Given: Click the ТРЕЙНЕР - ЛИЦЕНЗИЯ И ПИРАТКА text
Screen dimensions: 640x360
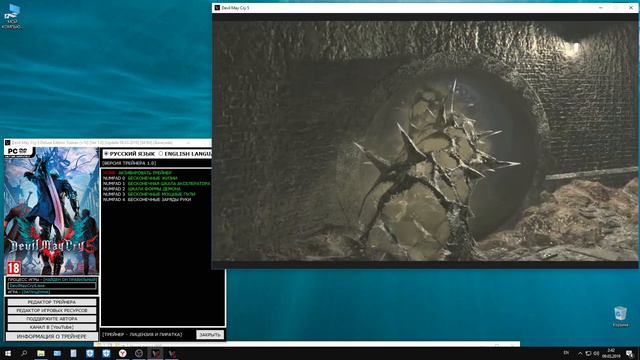Looking at the screenshot, I should (x=142, y=335).
